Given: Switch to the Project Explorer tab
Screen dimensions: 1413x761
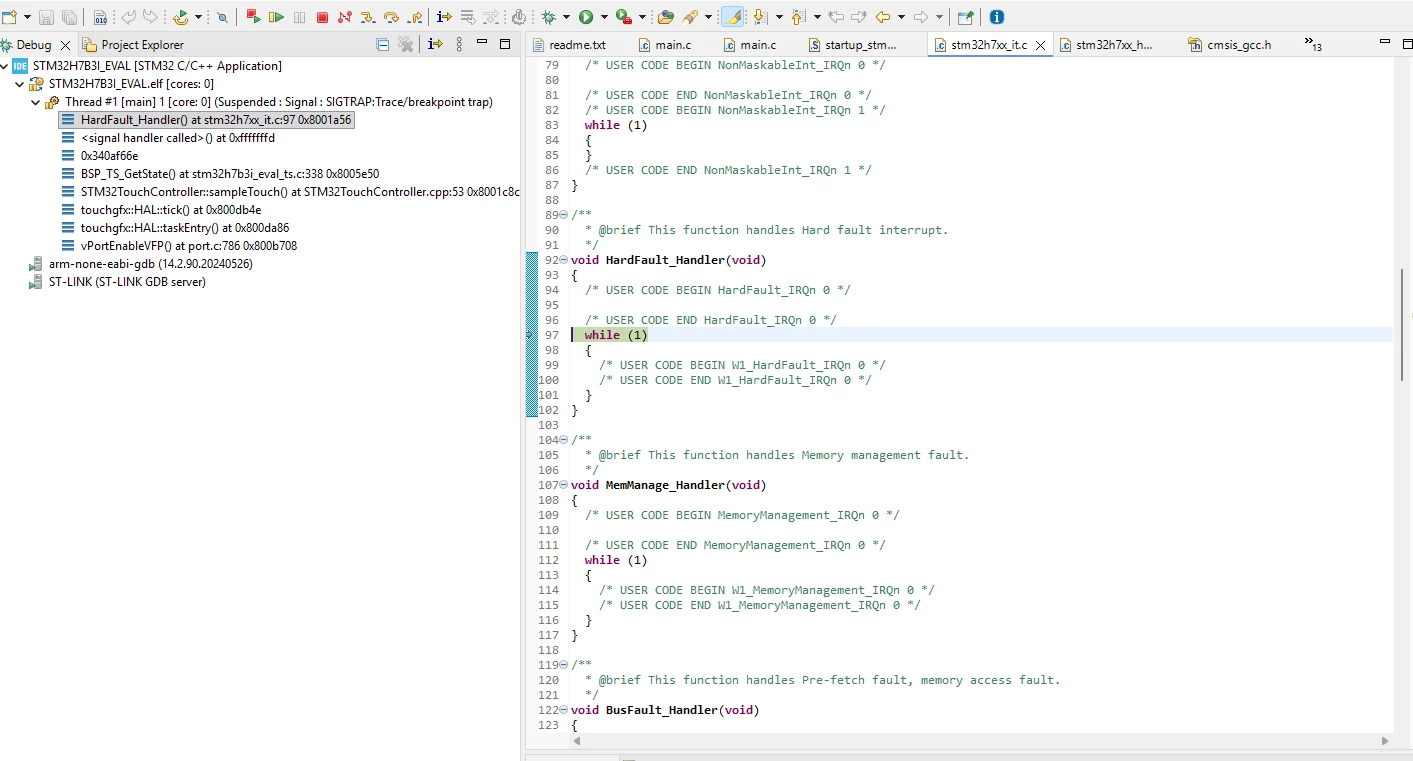Looking at the screenshot, I should point(134,45).
